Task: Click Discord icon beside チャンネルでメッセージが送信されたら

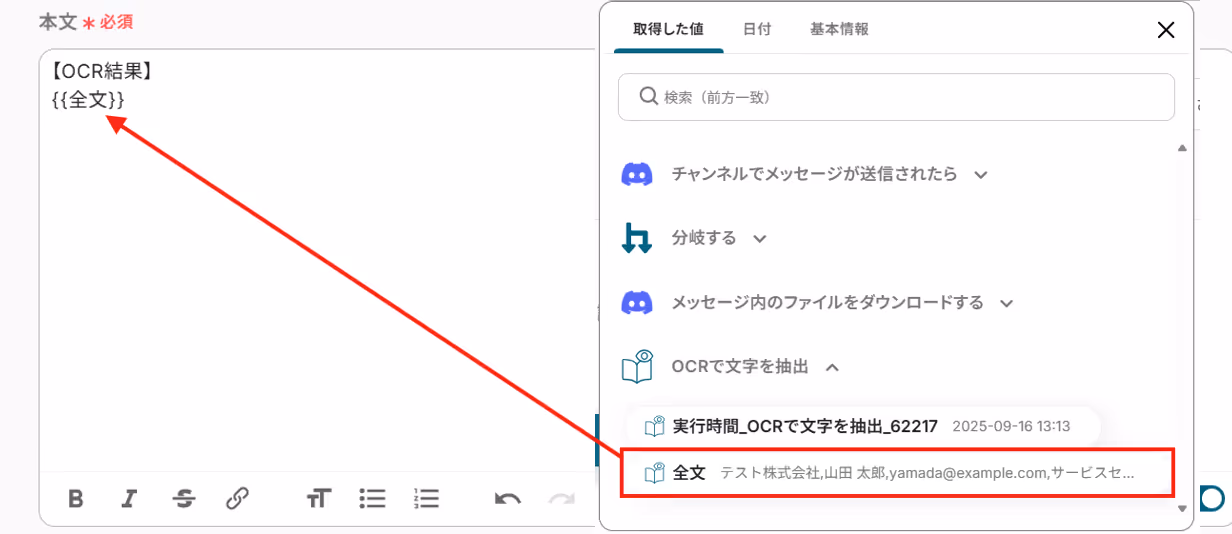Action: tap(637, 174)
